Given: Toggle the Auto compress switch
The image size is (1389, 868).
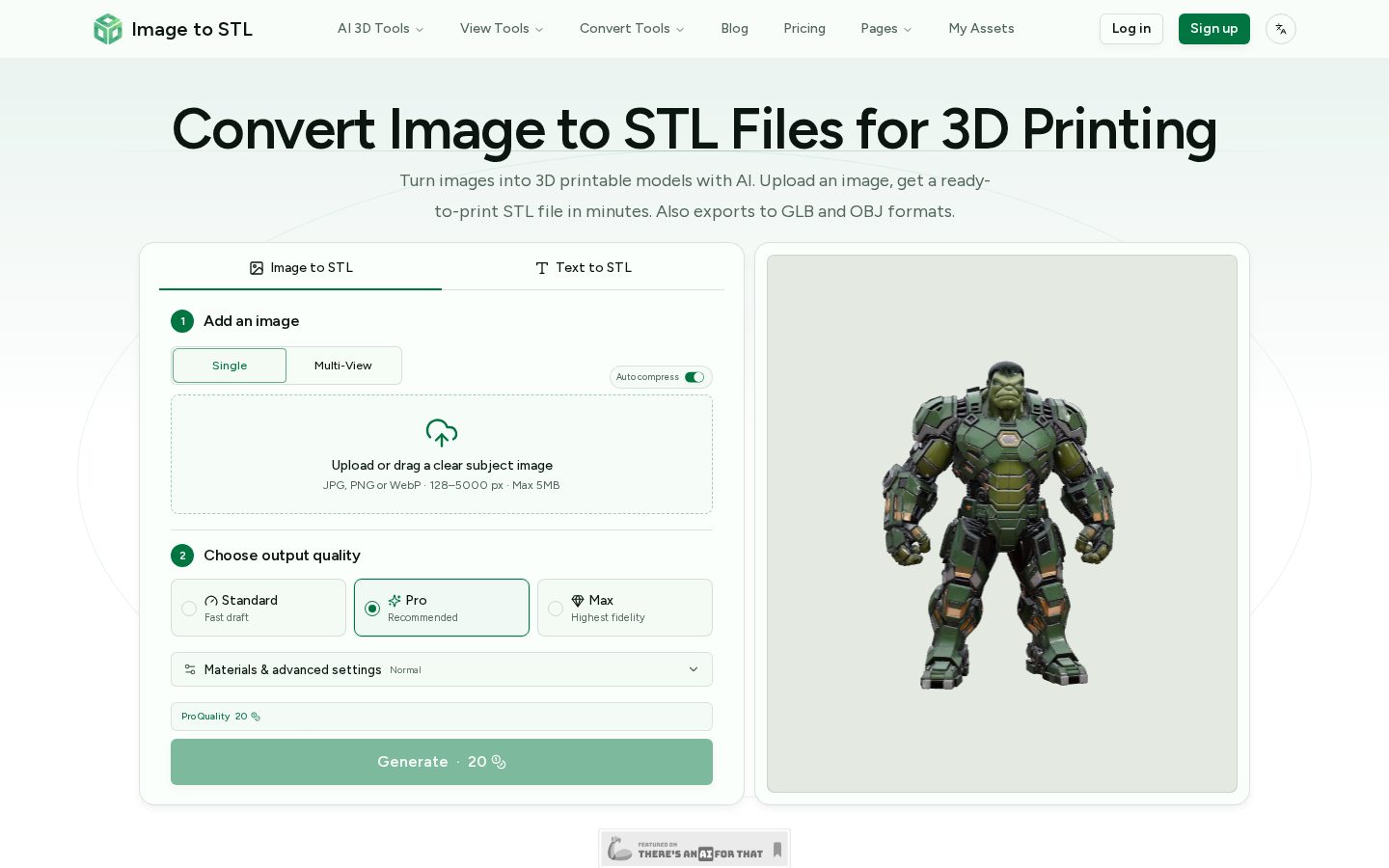Looking at the screenshot, I should point(694,377).
